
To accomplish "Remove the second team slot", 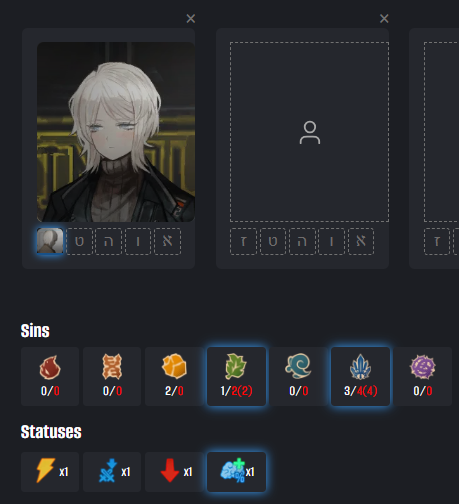I will click(384, 18).
